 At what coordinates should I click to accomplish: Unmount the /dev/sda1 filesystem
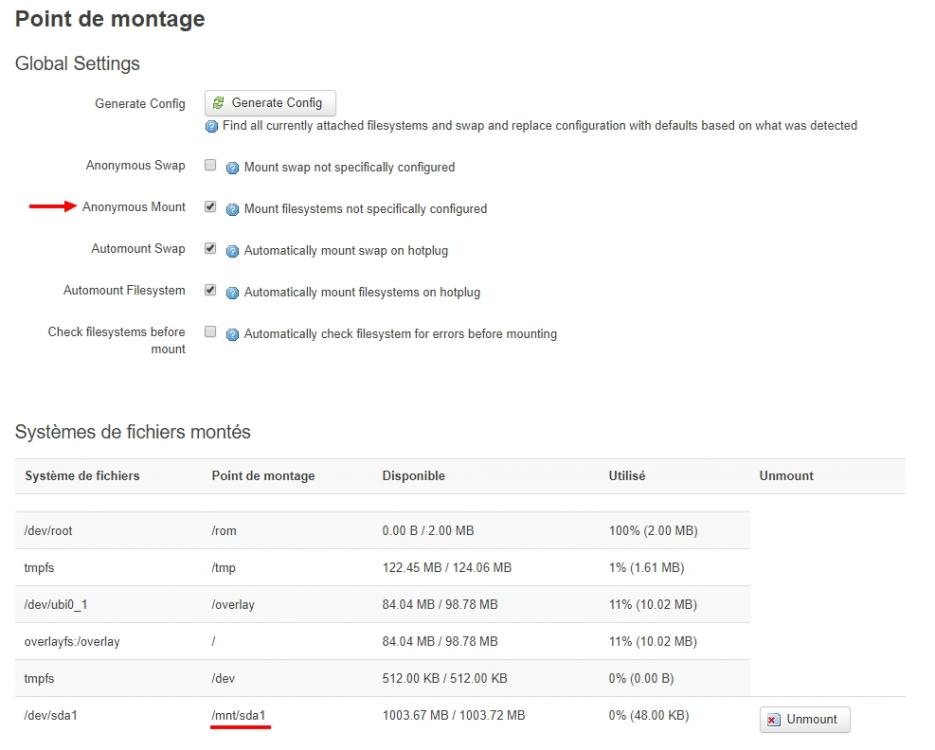pyautogui.click(x=804, y=719)
